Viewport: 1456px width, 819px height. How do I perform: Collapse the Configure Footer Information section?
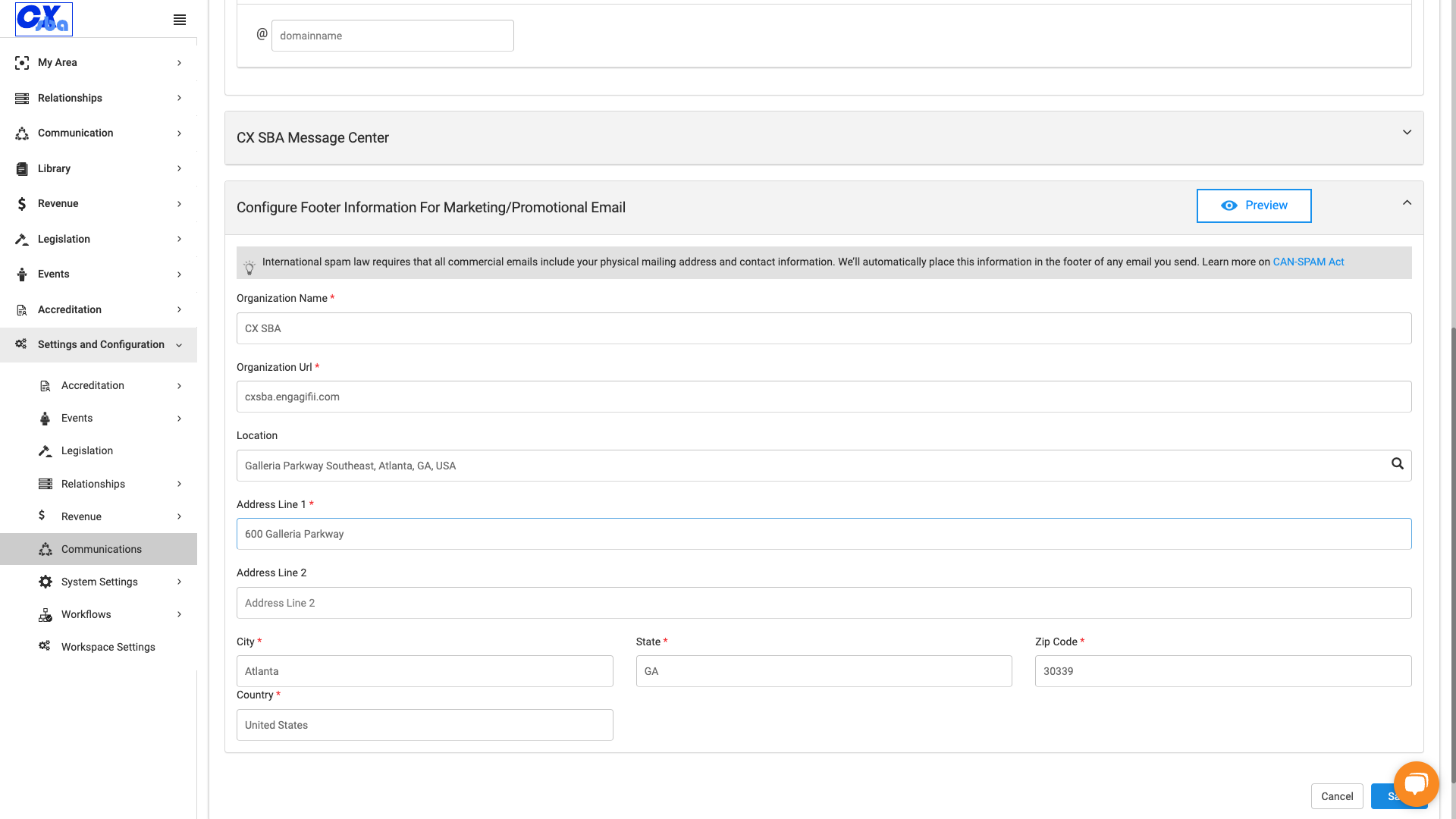pos(1407,202)
